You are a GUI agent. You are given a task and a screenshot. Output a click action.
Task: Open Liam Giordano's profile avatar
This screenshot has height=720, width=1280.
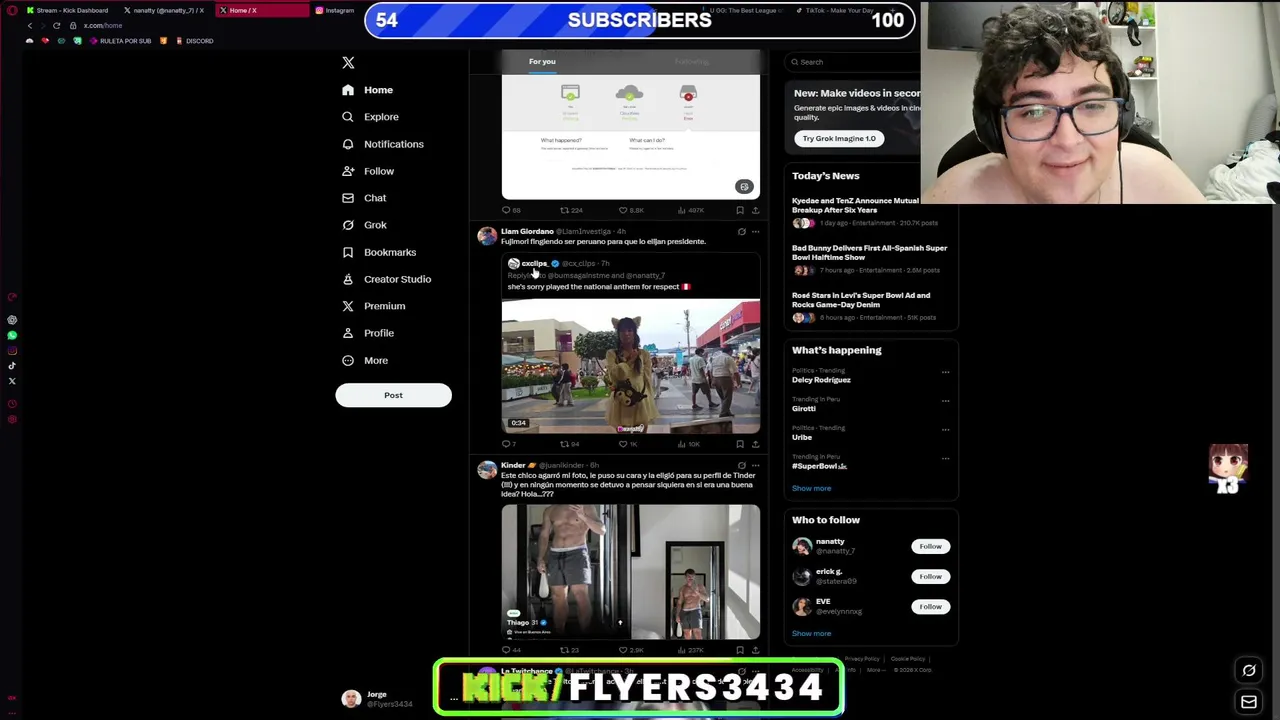[487, 236]
